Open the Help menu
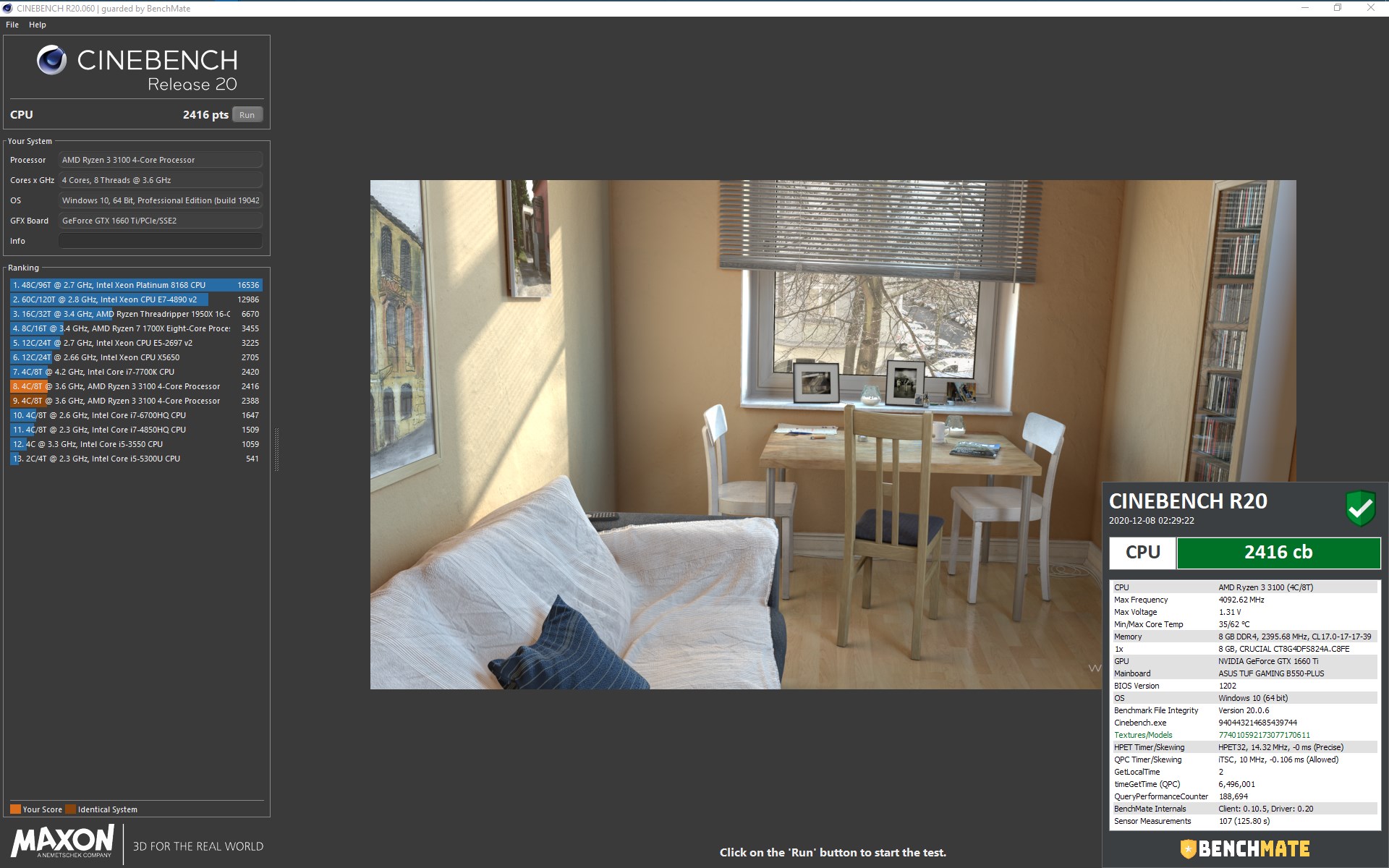1389x868 pixels. pos(38,25)
